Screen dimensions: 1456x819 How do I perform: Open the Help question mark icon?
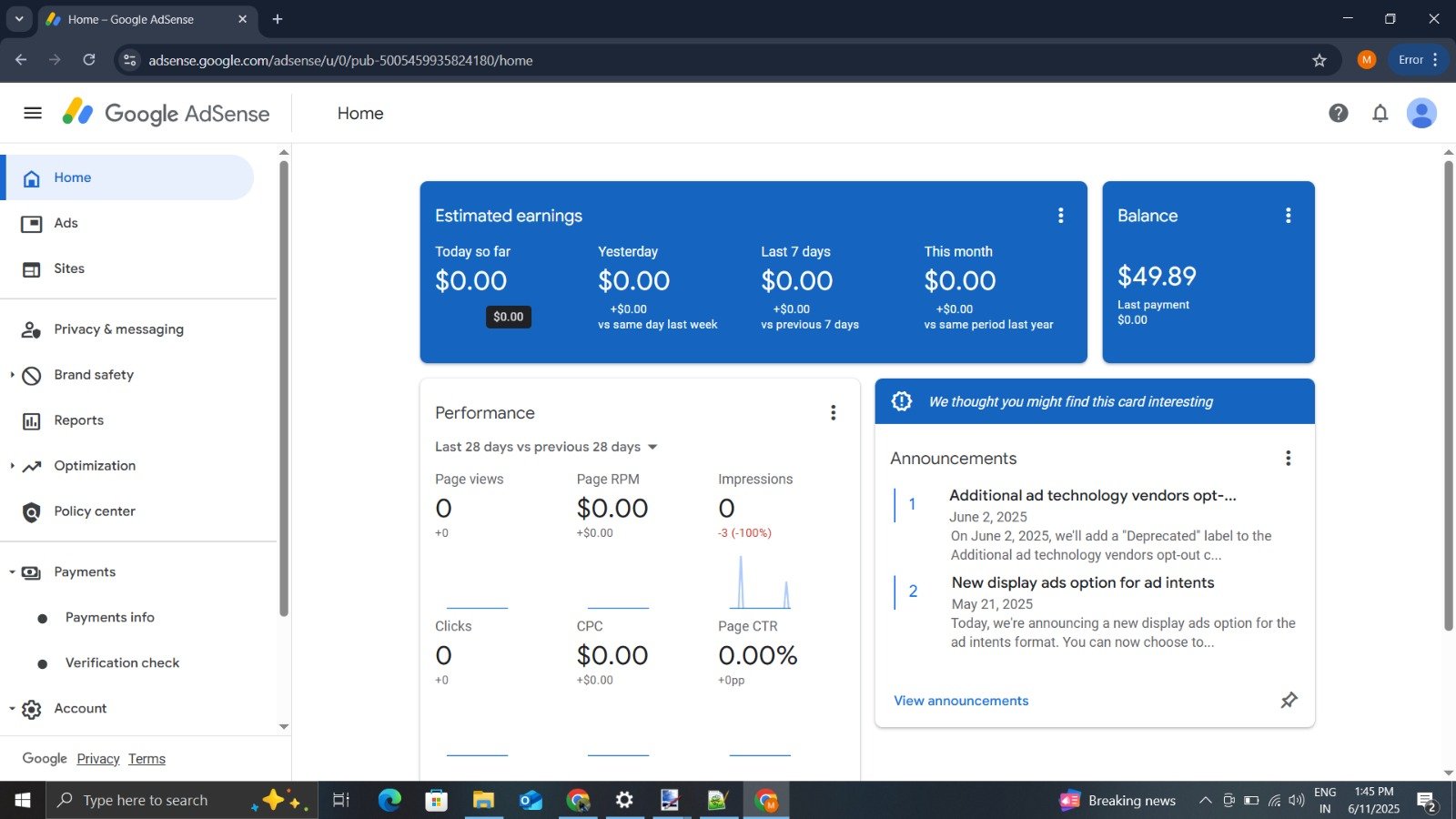click(x=1338, y=113)
